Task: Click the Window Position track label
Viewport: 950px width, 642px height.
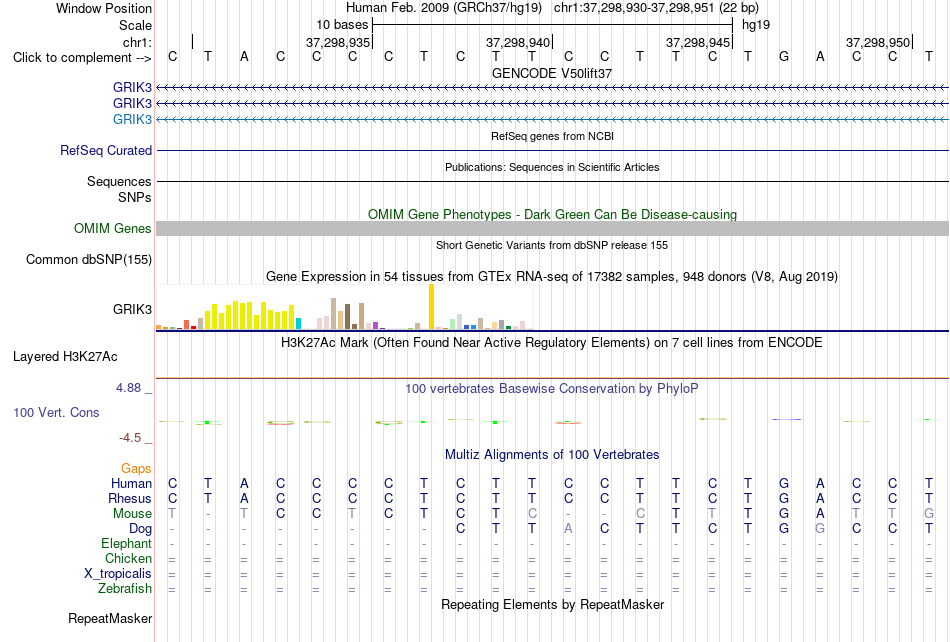Action: [x=104, y=8]
